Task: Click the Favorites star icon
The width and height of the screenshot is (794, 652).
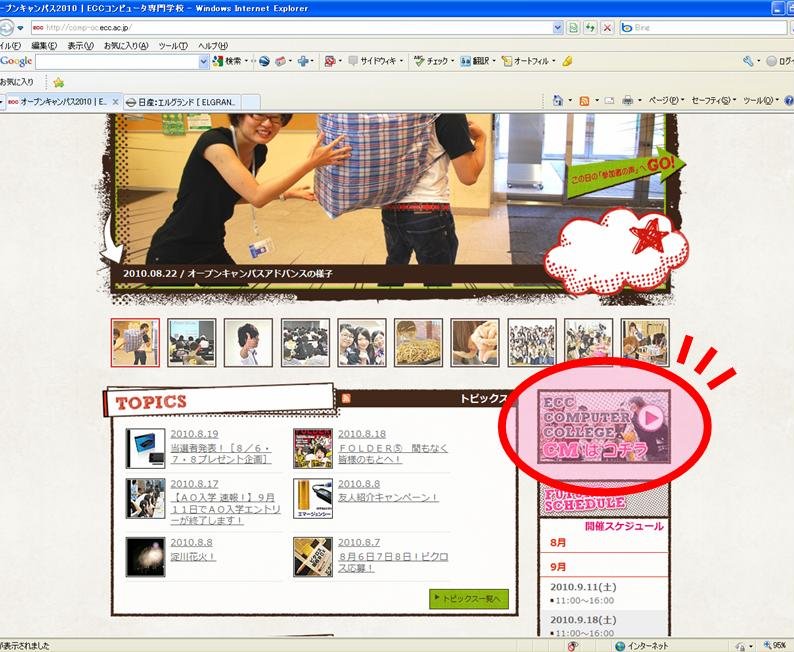Action: (58, 82)
